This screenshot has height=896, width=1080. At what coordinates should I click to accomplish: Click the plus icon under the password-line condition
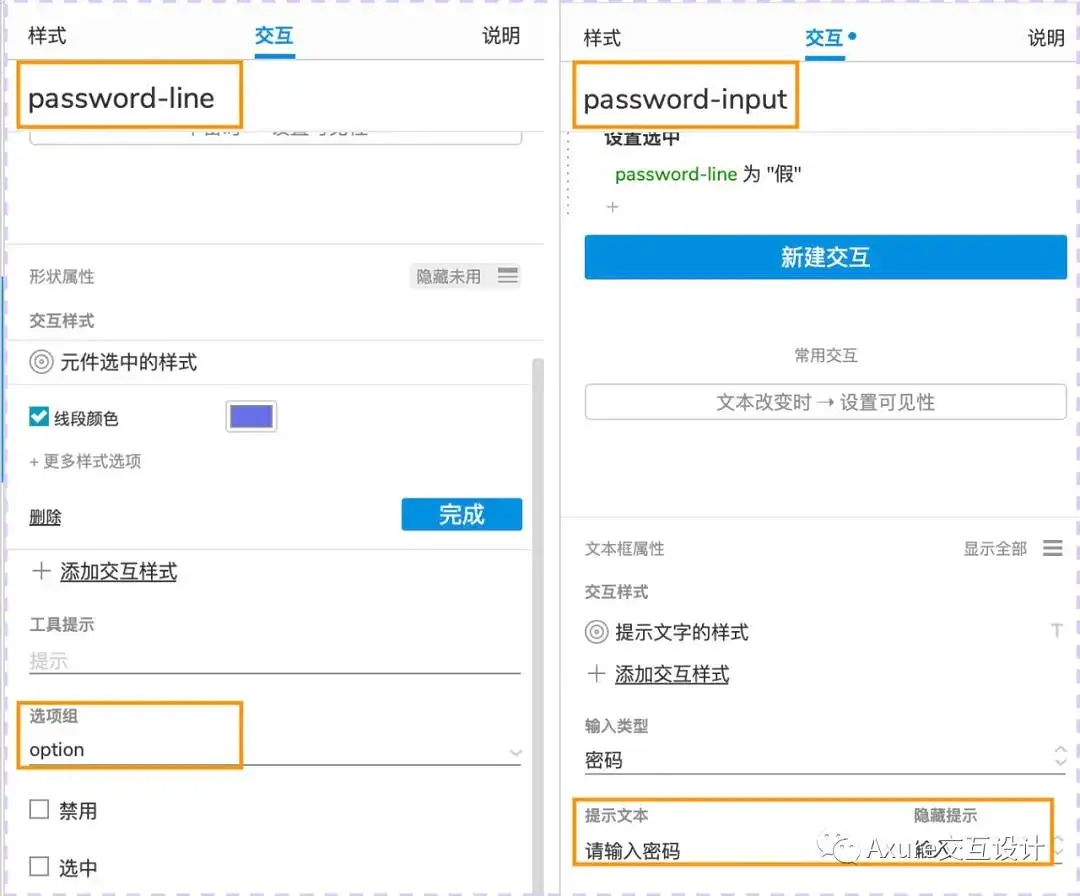coord(611,208)
